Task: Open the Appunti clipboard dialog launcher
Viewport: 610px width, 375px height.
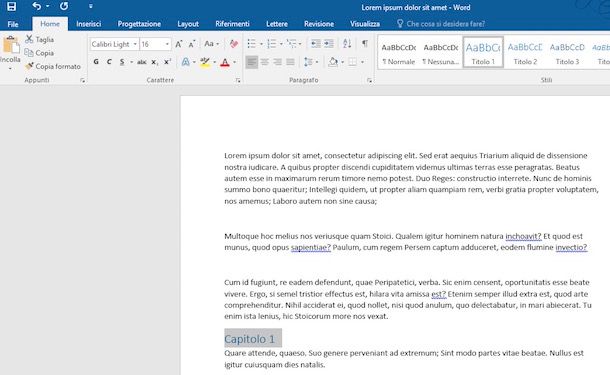Action: click(82, 81)
